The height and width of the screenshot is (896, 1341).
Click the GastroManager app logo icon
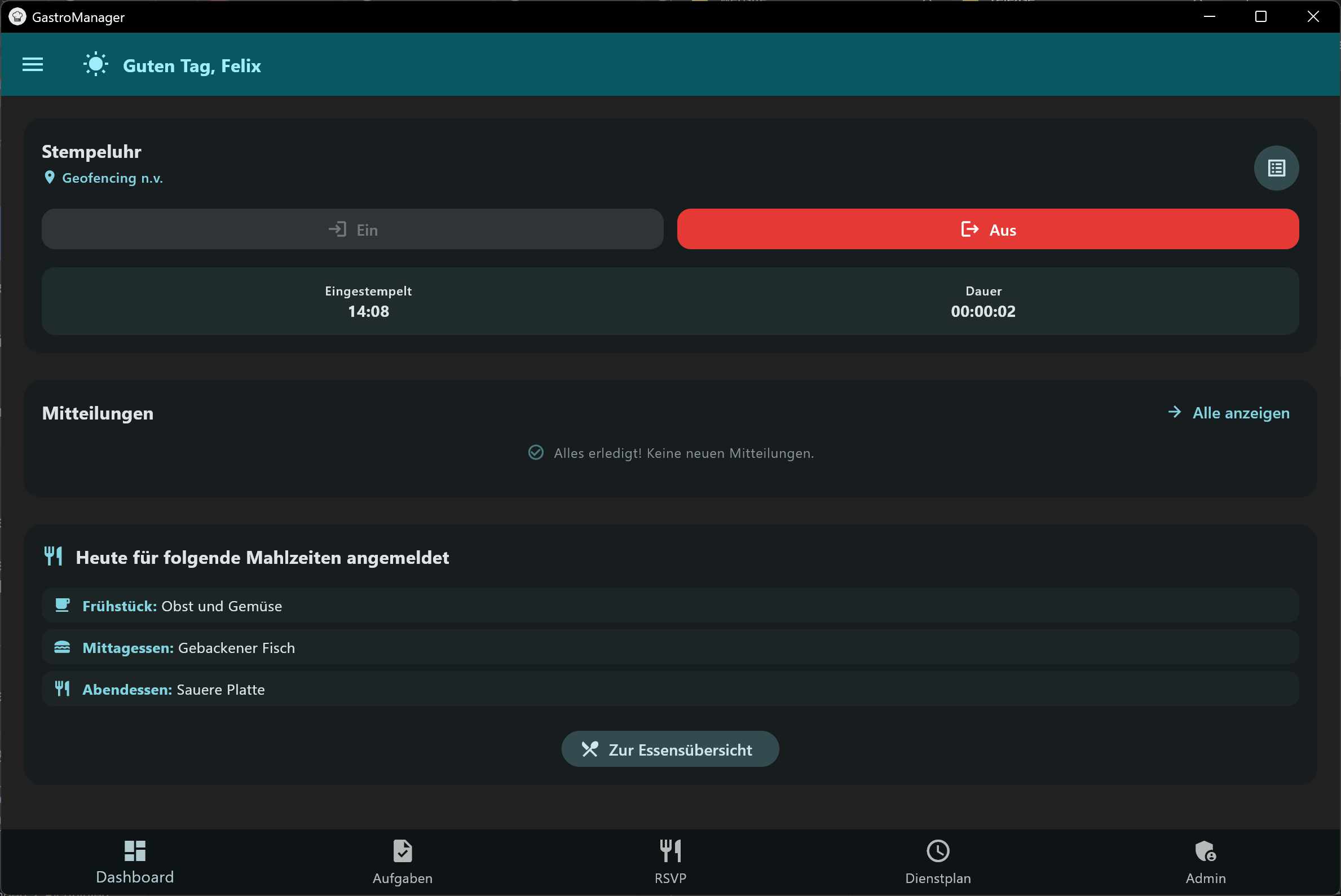click(x=17, y=16)
